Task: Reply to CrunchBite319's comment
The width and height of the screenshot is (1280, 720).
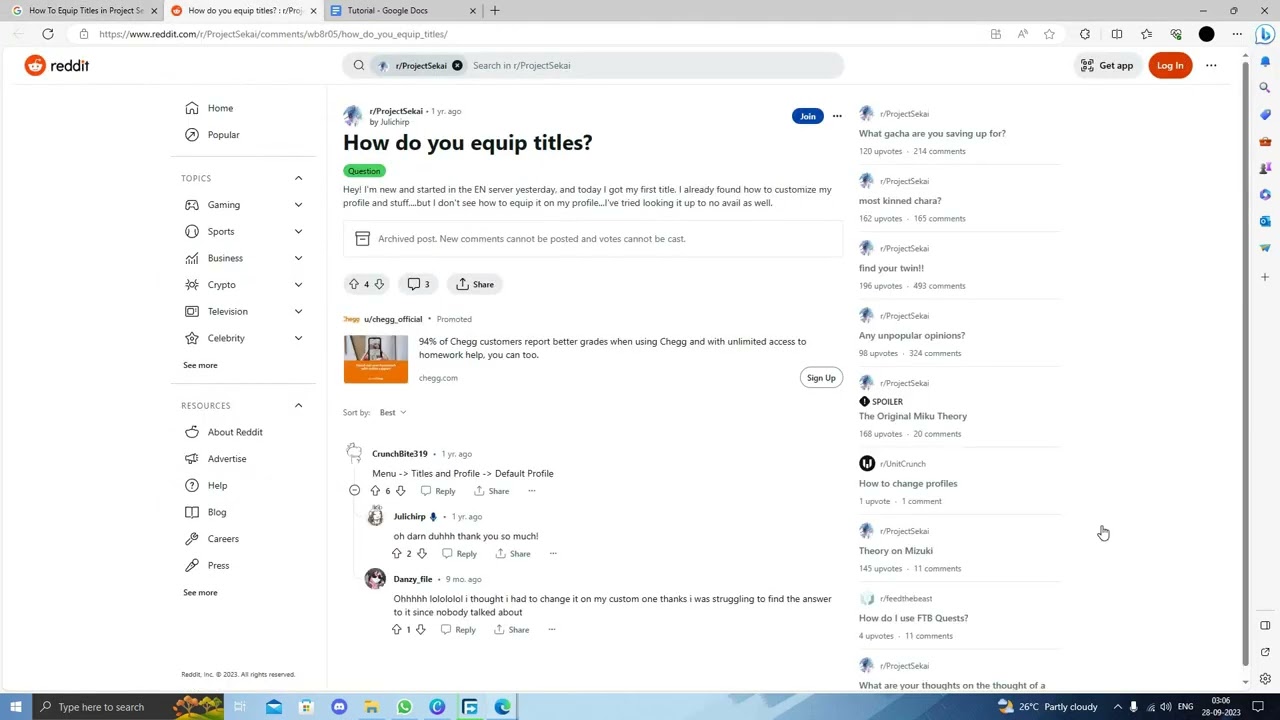Action: [438, 491]
